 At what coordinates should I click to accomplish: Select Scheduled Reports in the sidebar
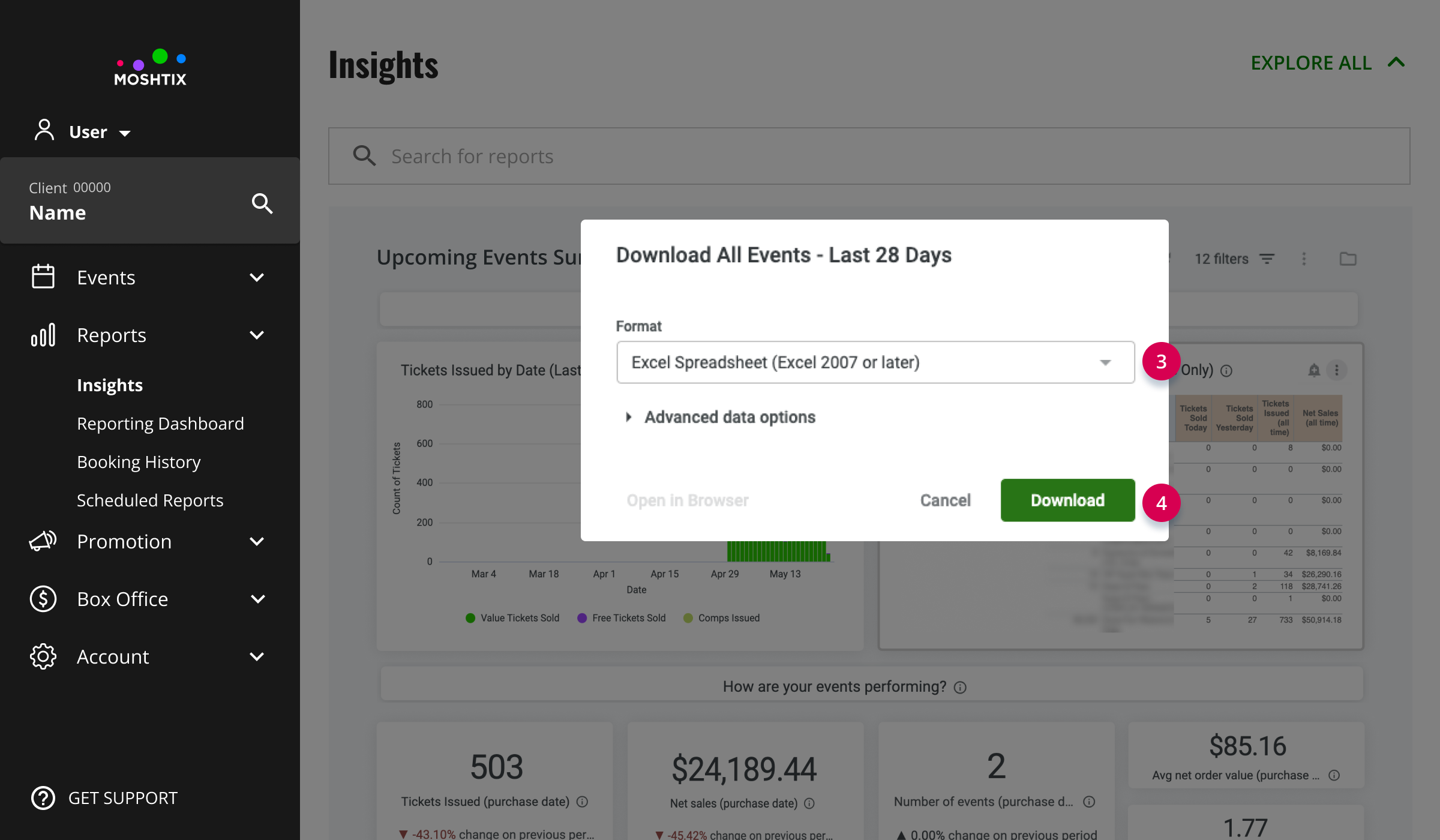pos(150,500)
